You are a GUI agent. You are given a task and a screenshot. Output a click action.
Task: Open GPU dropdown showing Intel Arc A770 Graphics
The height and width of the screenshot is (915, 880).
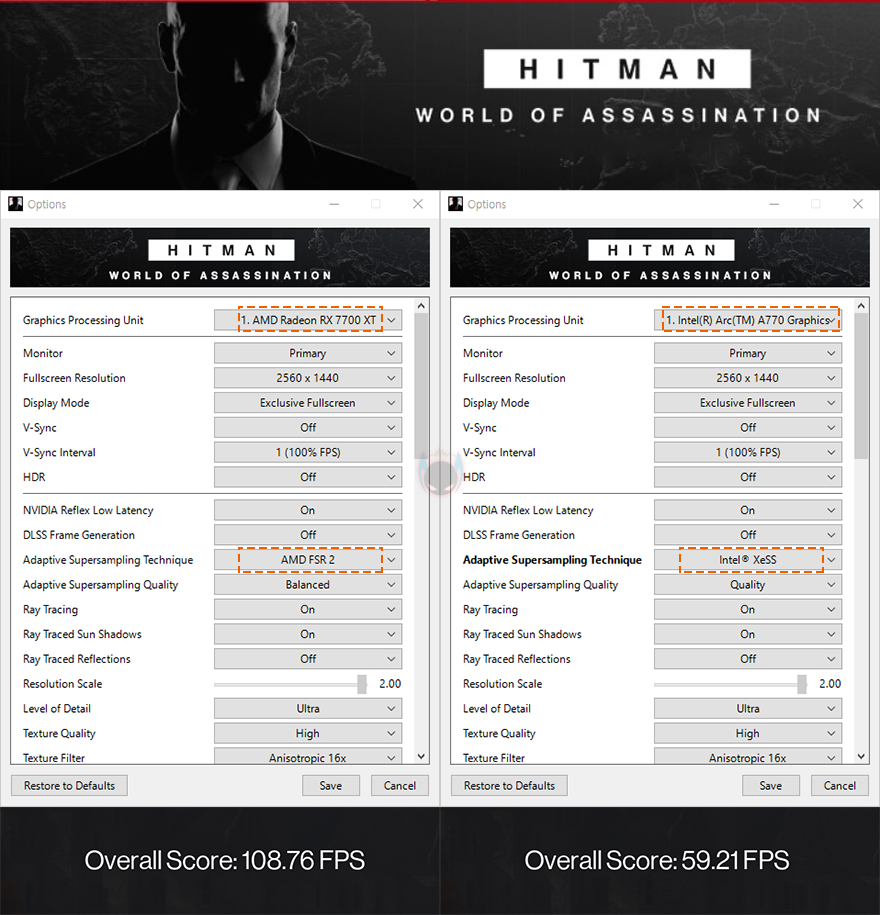pos(748,320)
